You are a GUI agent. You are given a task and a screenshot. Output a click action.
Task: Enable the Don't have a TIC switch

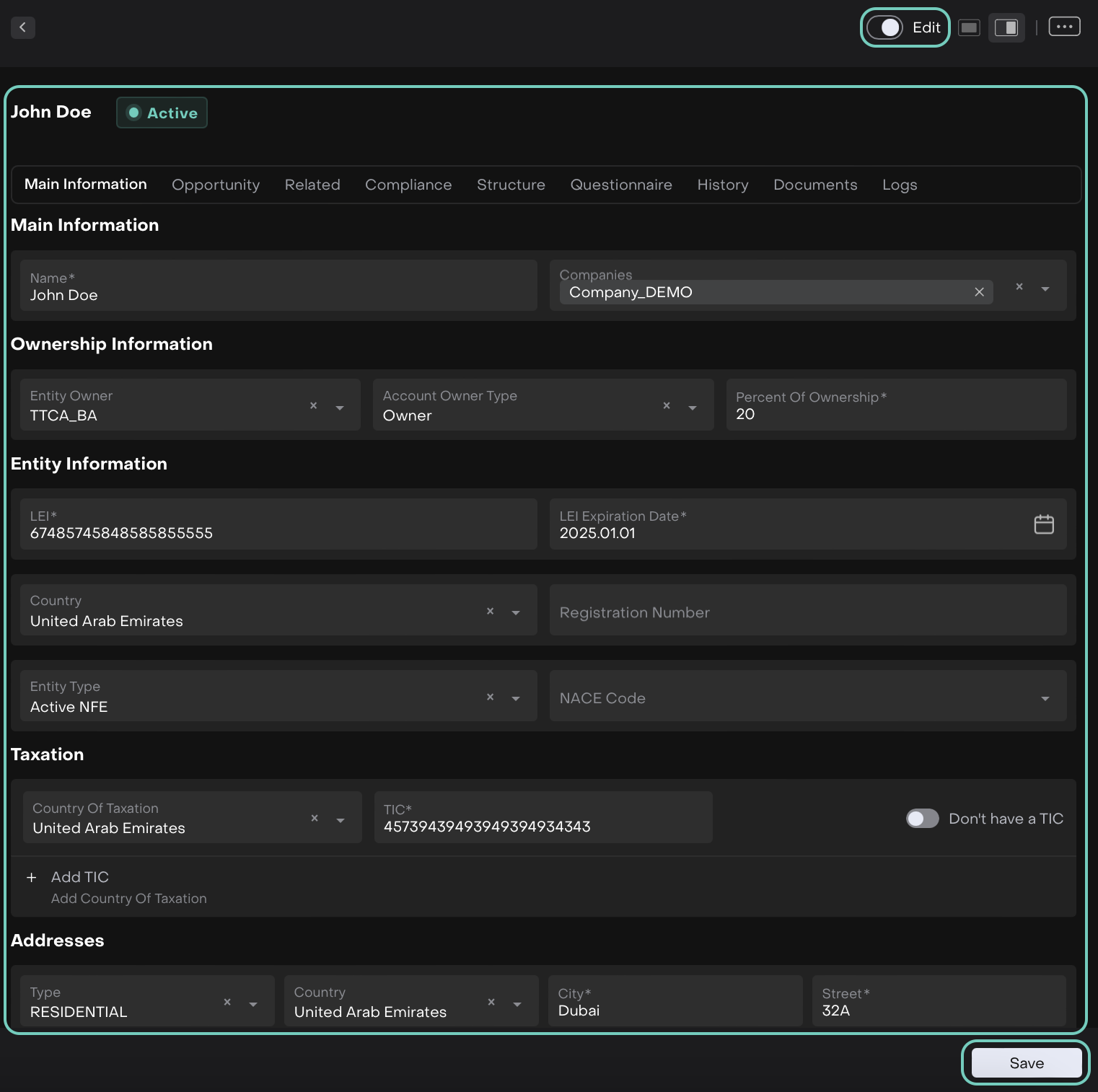922,819
